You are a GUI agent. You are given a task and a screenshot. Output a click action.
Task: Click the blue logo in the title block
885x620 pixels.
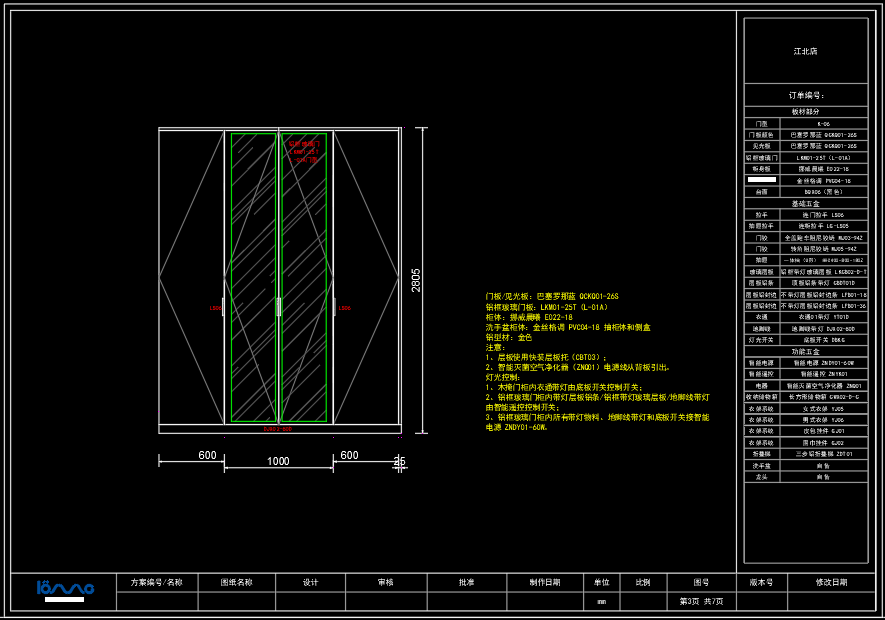pos(64,589)
